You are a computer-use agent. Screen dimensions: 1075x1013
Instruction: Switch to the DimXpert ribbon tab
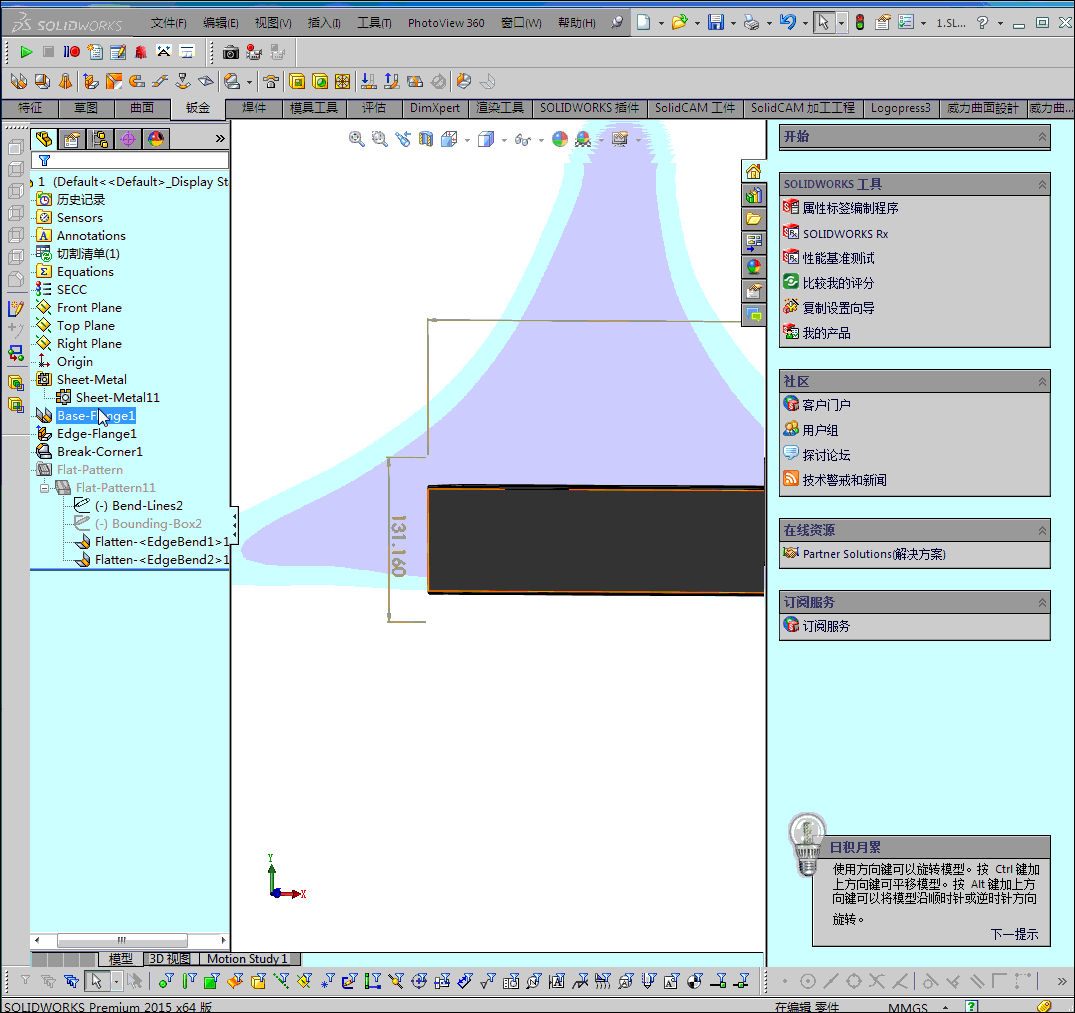pos(435,108)
